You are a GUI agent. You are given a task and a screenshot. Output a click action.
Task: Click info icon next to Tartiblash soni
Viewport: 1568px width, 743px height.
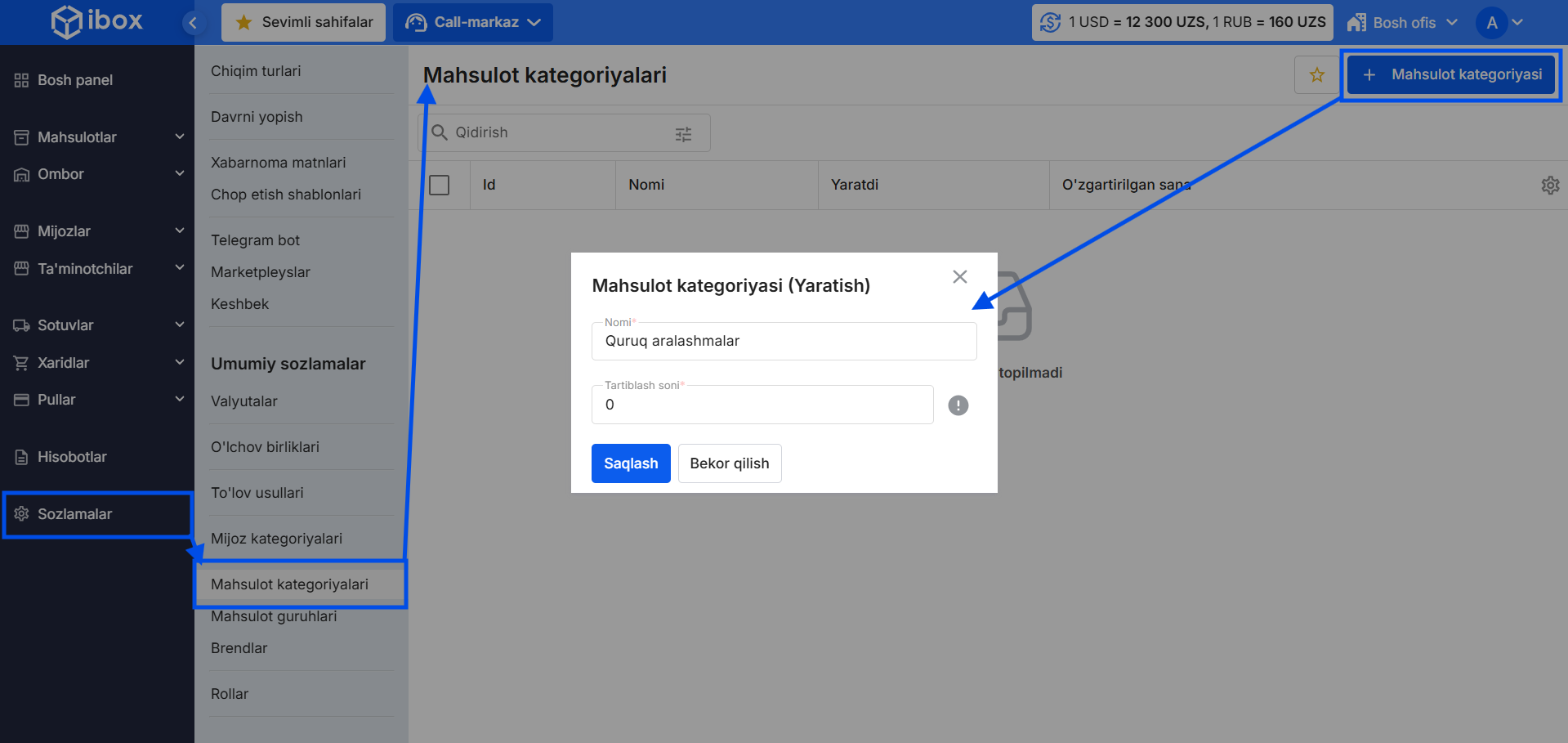(958, 405)
